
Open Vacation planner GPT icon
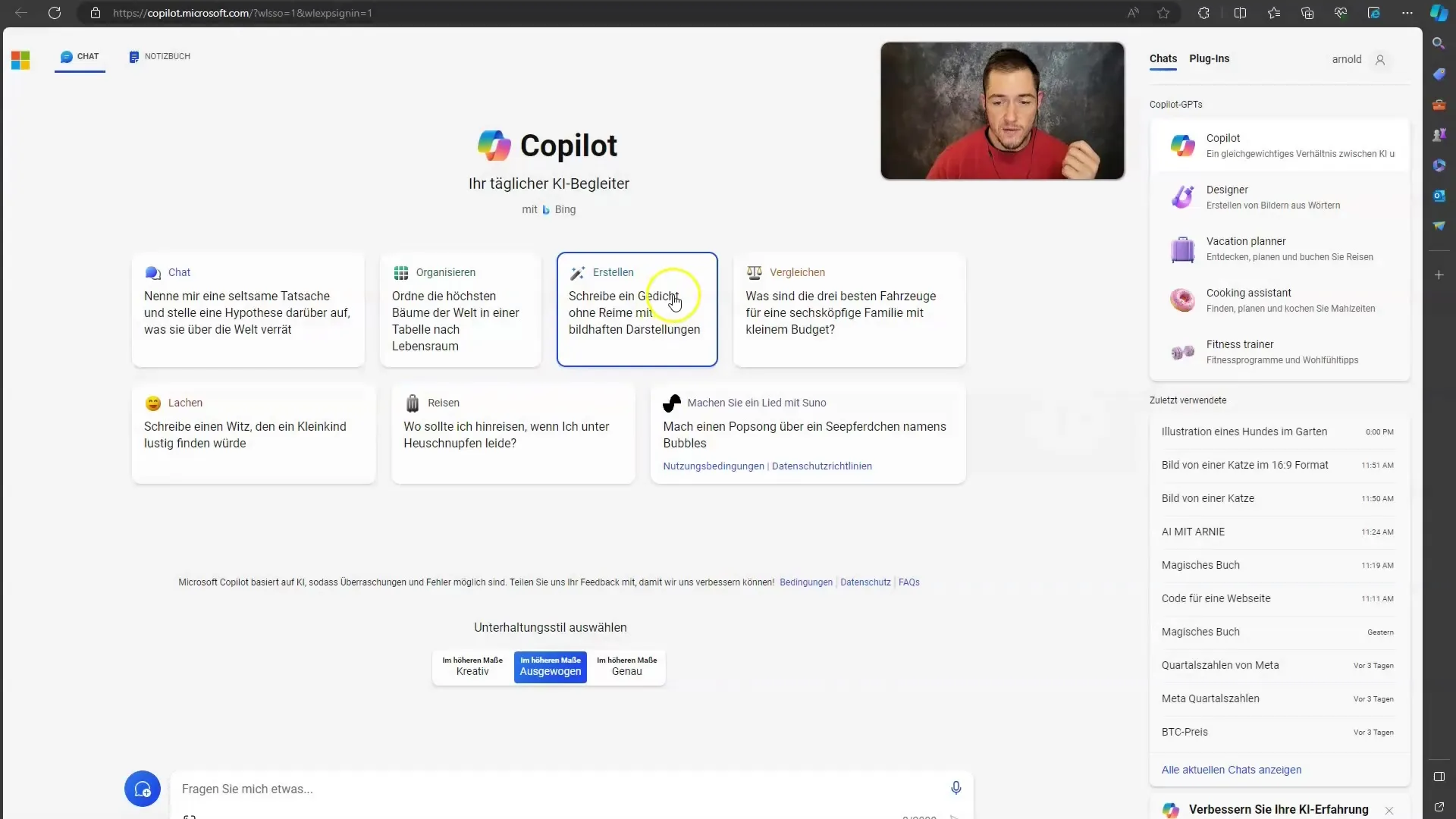[1182, 248]
